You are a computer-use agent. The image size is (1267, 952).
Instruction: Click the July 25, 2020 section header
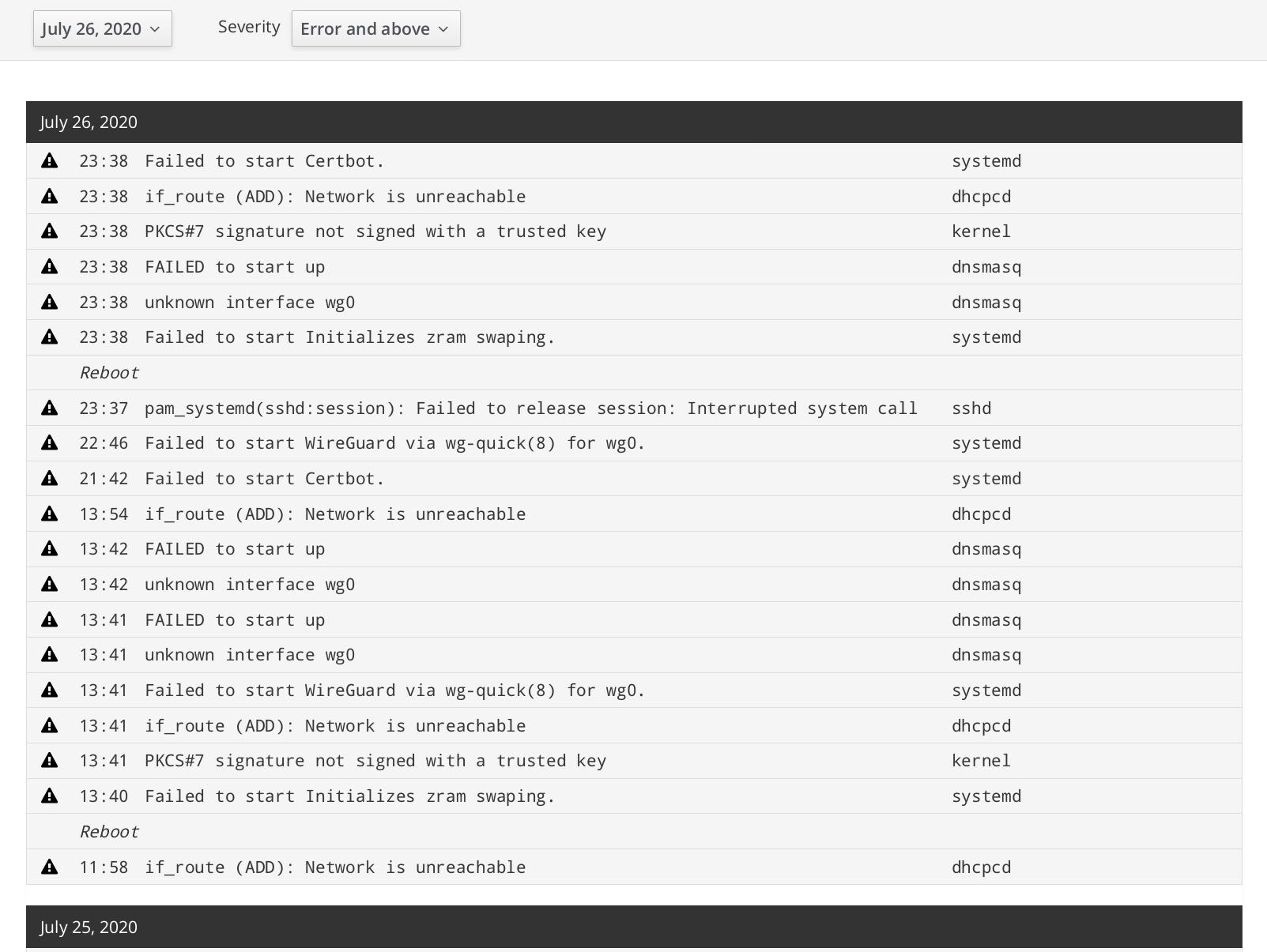pyautogui.click(x=634, y=927)
